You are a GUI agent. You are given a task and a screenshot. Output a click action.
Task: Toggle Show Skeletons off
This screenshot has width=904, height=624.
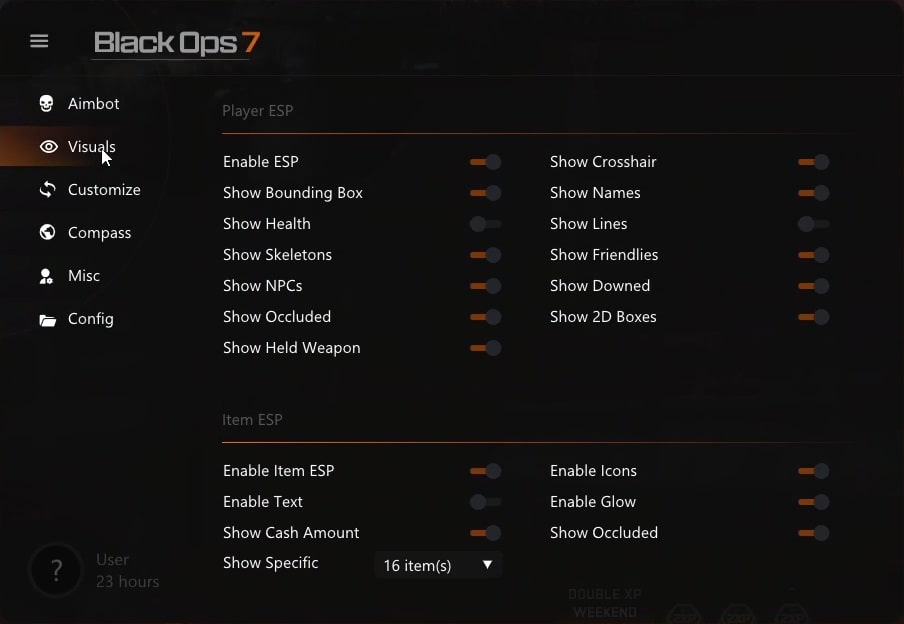point(485,255)
